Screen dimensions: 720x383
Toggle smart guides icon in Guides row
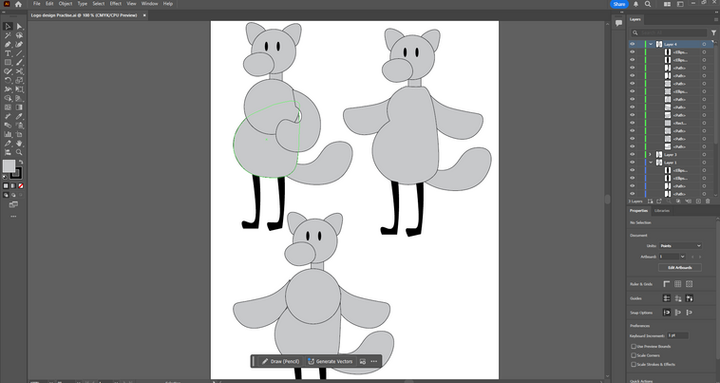click(689, 299)
